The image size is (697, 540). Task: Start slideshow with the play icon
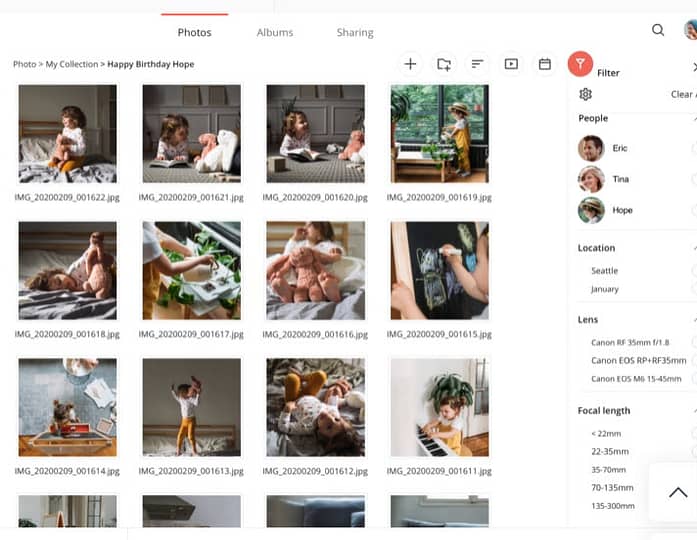511,64
